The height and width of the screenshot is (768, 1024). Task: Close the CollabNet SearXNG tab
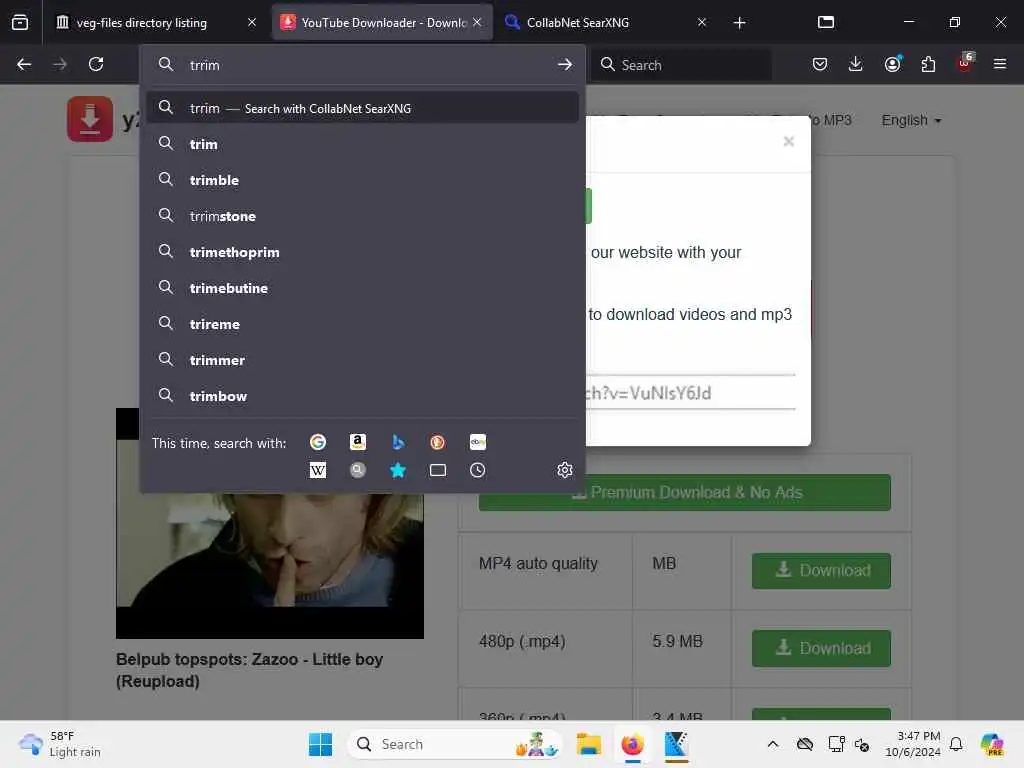click(x=702, y=23)
